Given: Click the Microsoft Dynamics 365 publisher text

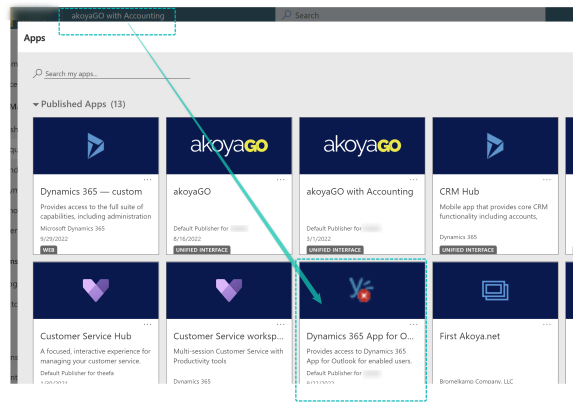Looking at the screenshot, I should click(72, 228).
